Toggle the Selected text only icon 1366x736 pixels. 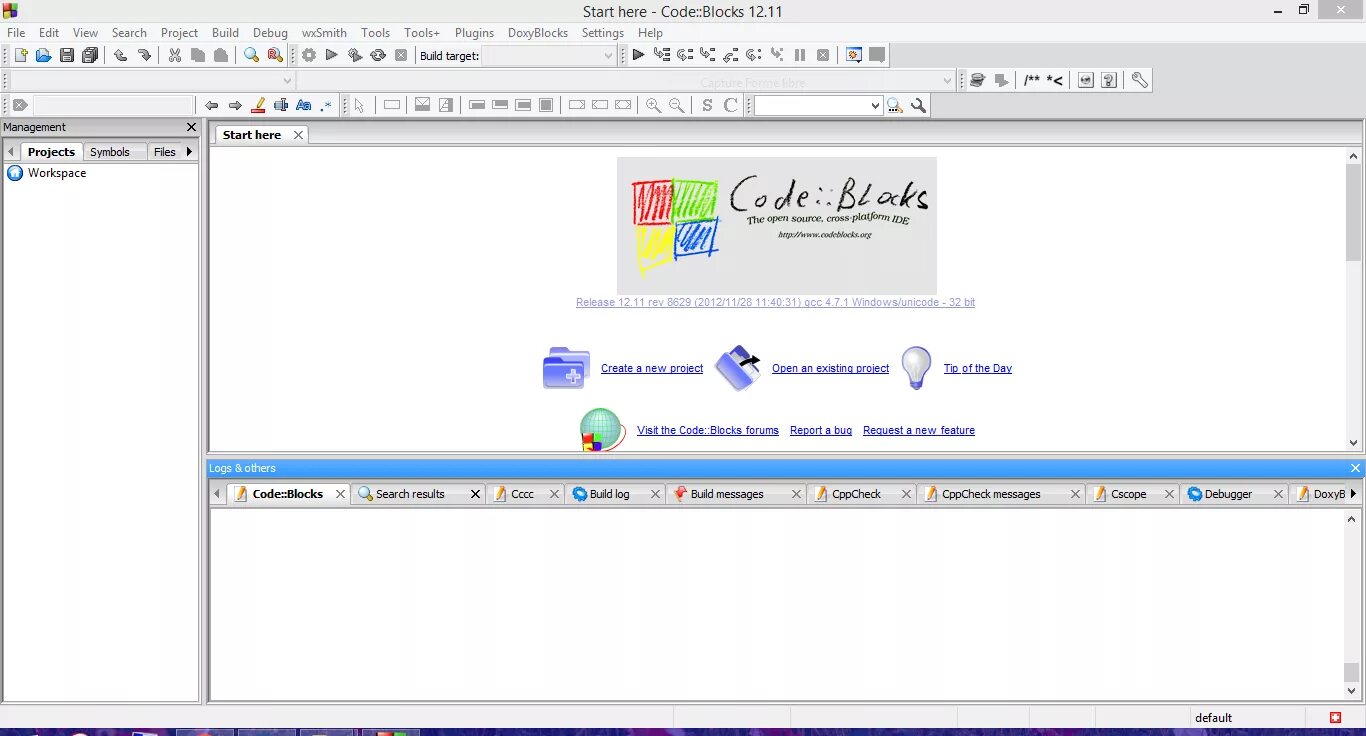[281, 105]
